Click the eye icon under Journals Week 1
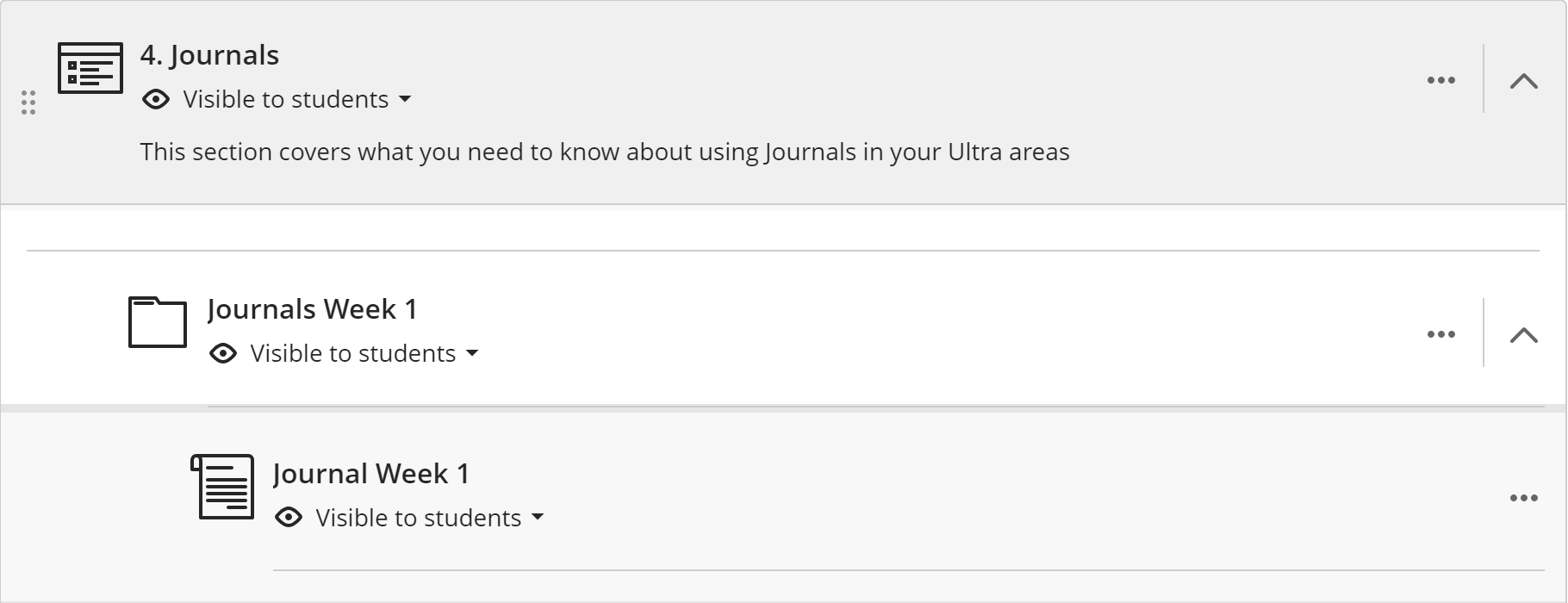This screenshot has height=603, width=1568. [x=223, y=353]
